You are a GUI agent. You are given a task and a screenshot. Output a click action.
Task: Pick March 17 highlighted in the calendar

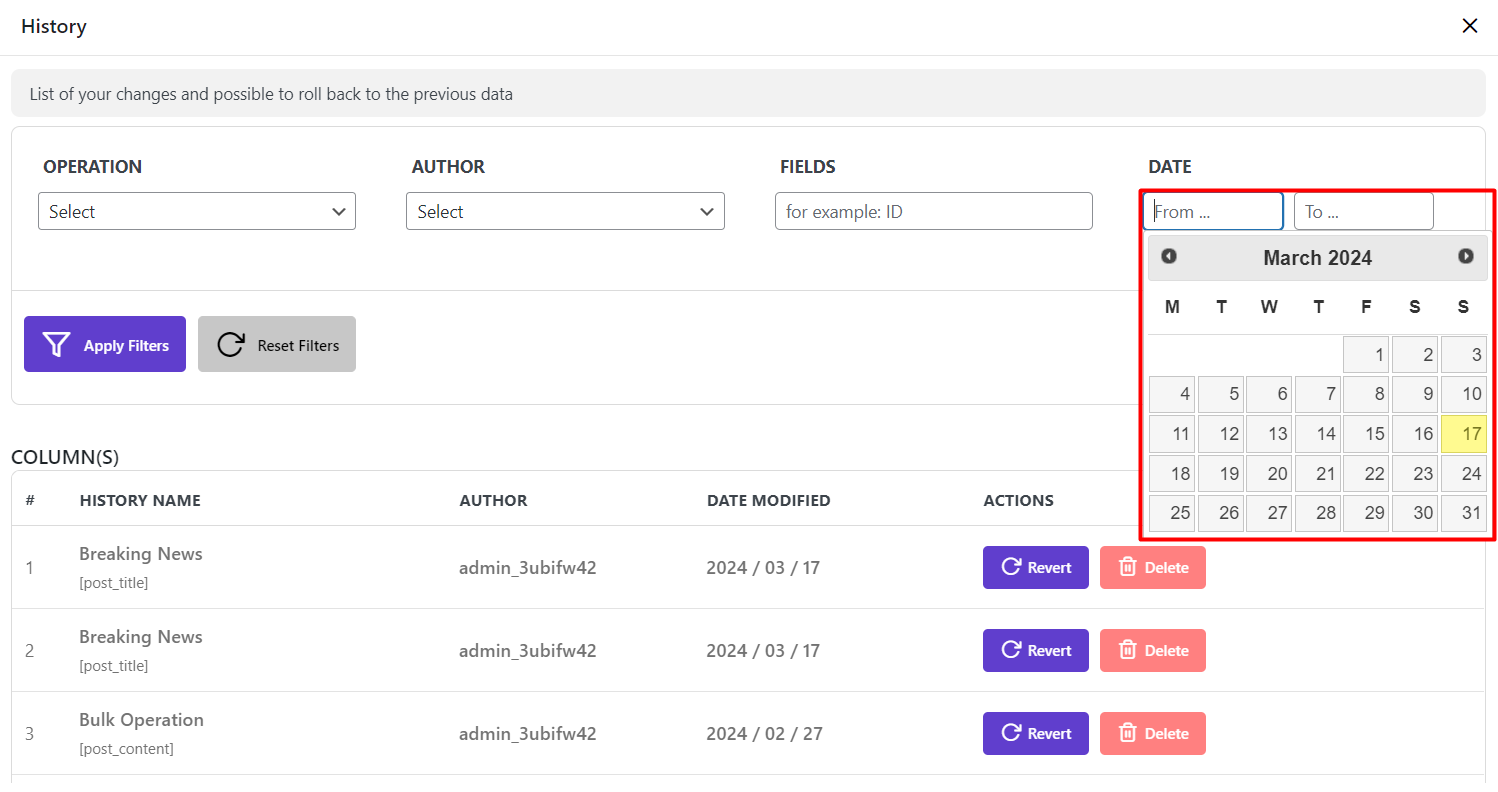click(x=1463, y=434)
